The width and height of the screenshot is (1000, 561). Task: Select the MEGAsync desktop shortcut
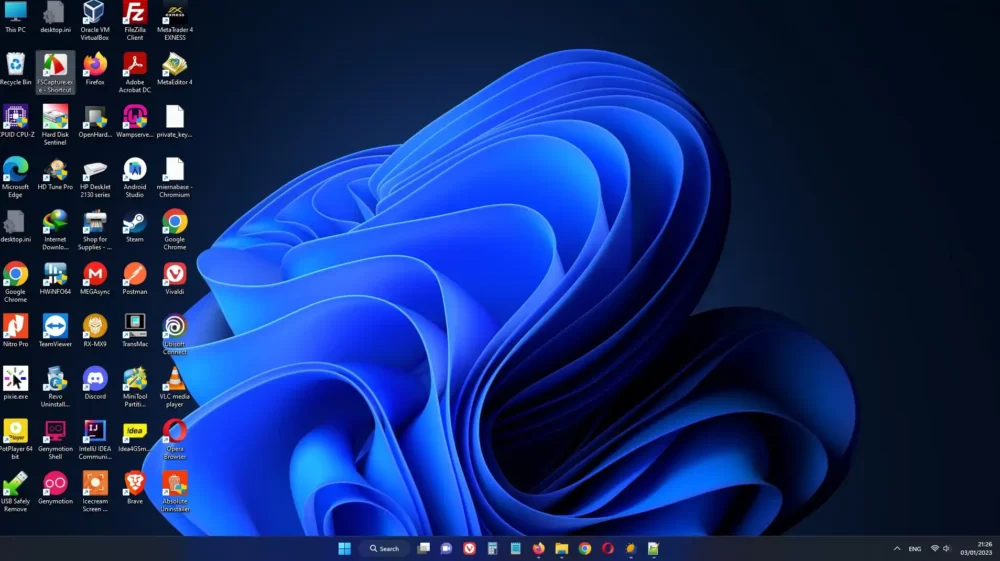(95, 279)
